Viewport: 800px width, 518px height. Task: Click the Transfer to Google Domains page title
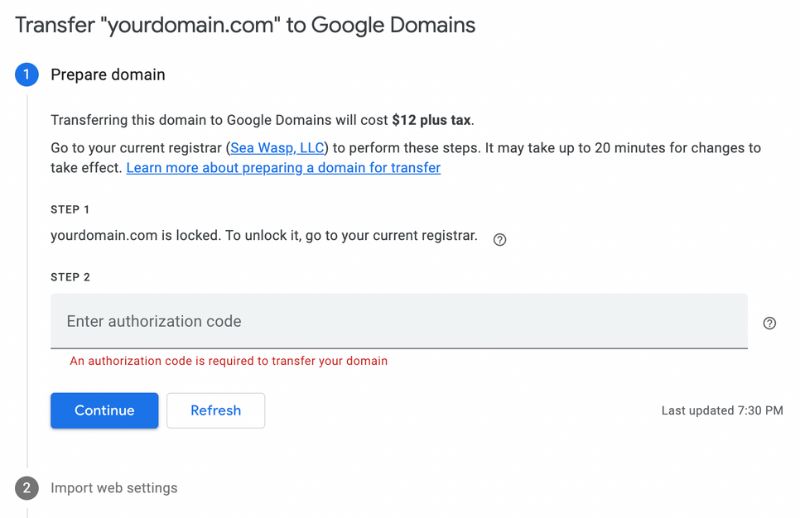click(245, 24)
